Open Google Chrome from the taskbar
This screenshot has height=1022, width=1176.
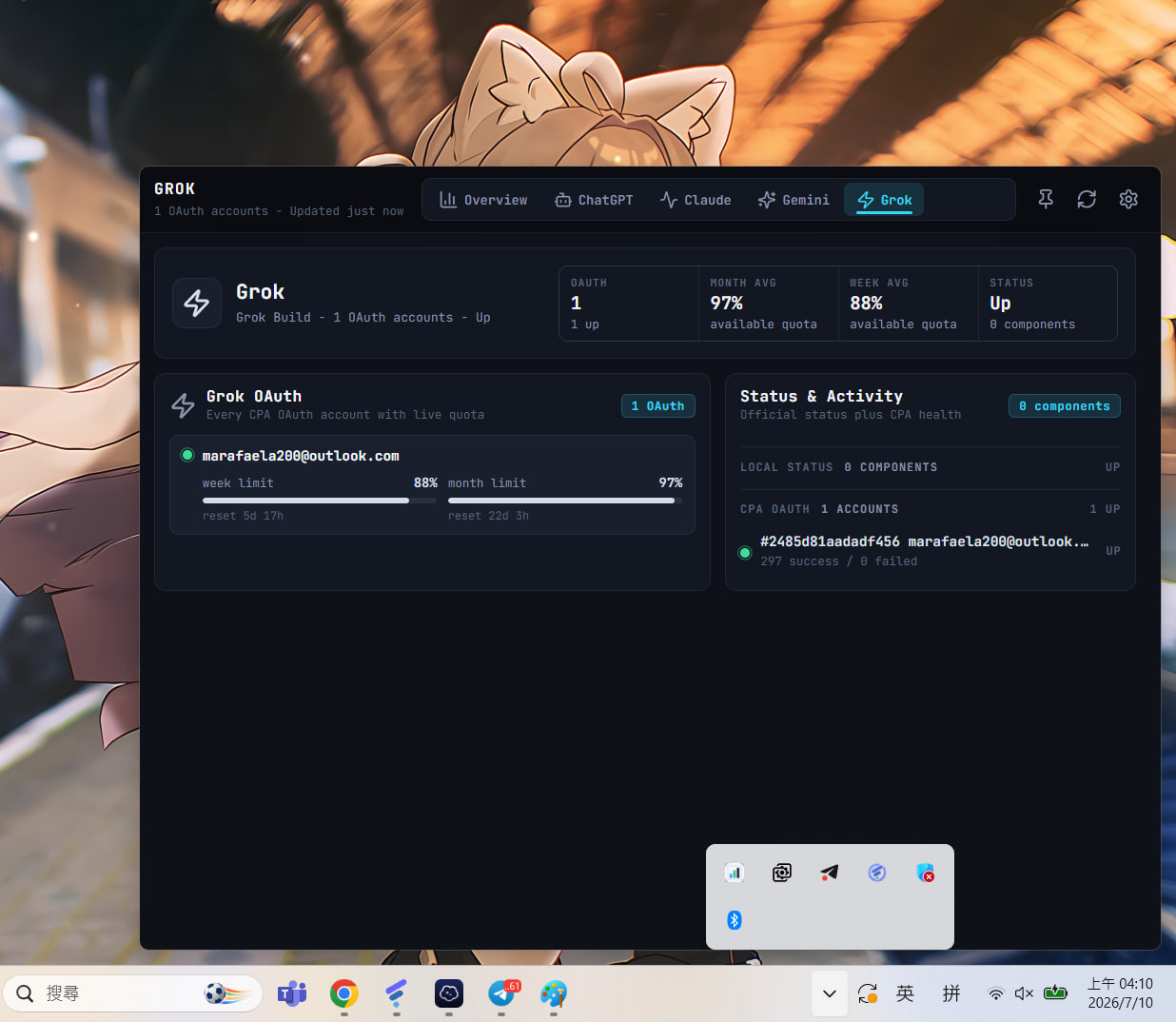(344, 993)
